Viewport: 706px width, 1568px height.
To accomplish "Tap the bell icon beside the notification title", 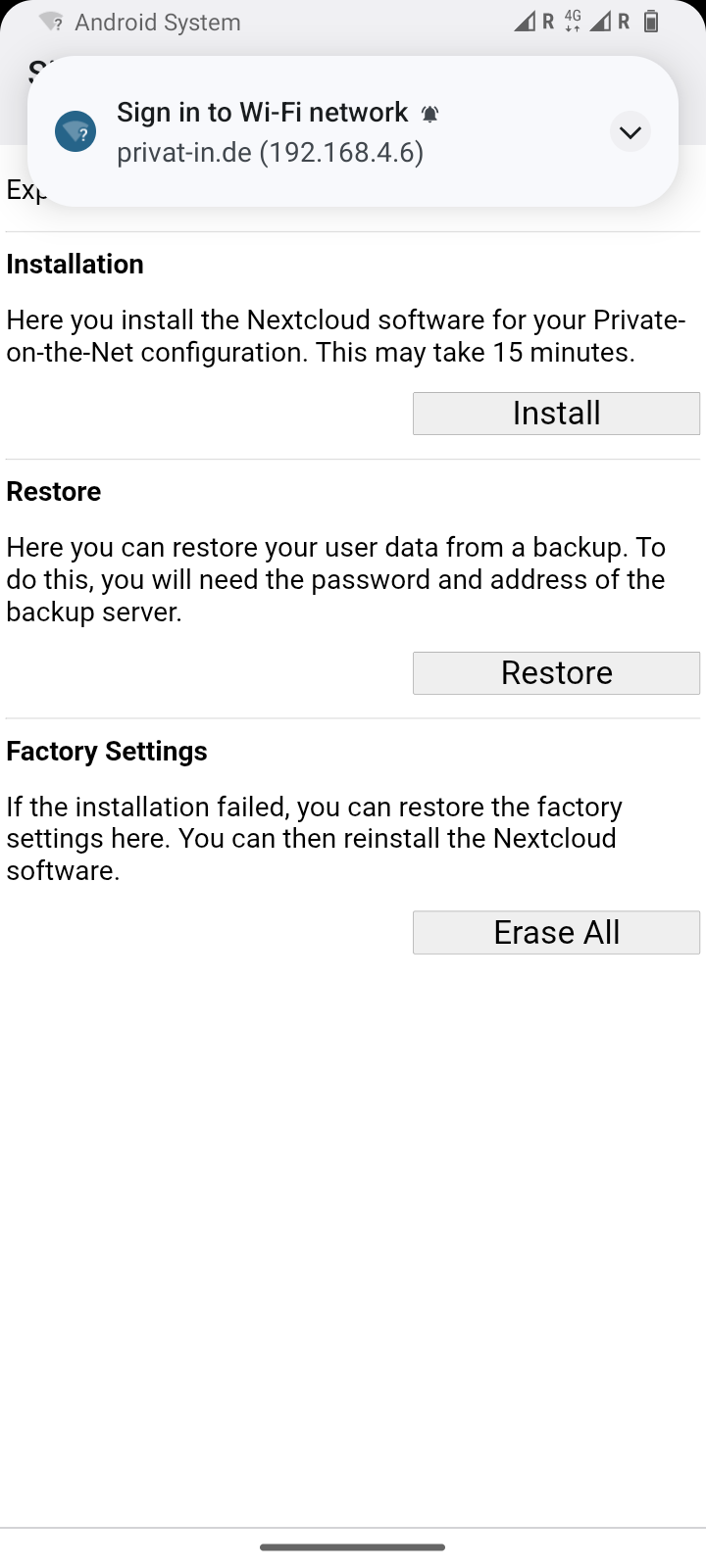I will tap(429, 114).
